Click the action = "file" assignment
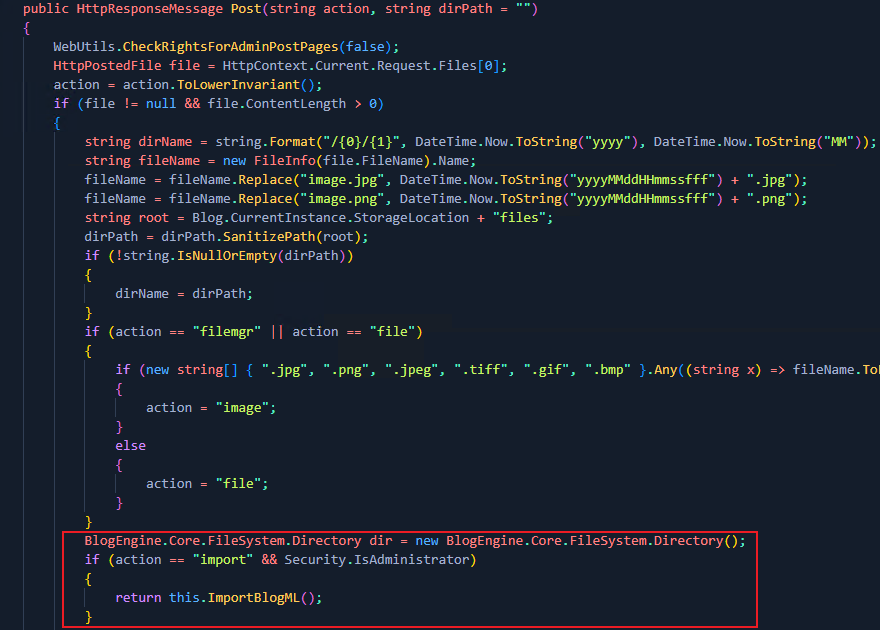The height and width of the screenshot is (630, 880). coord(207,484)
